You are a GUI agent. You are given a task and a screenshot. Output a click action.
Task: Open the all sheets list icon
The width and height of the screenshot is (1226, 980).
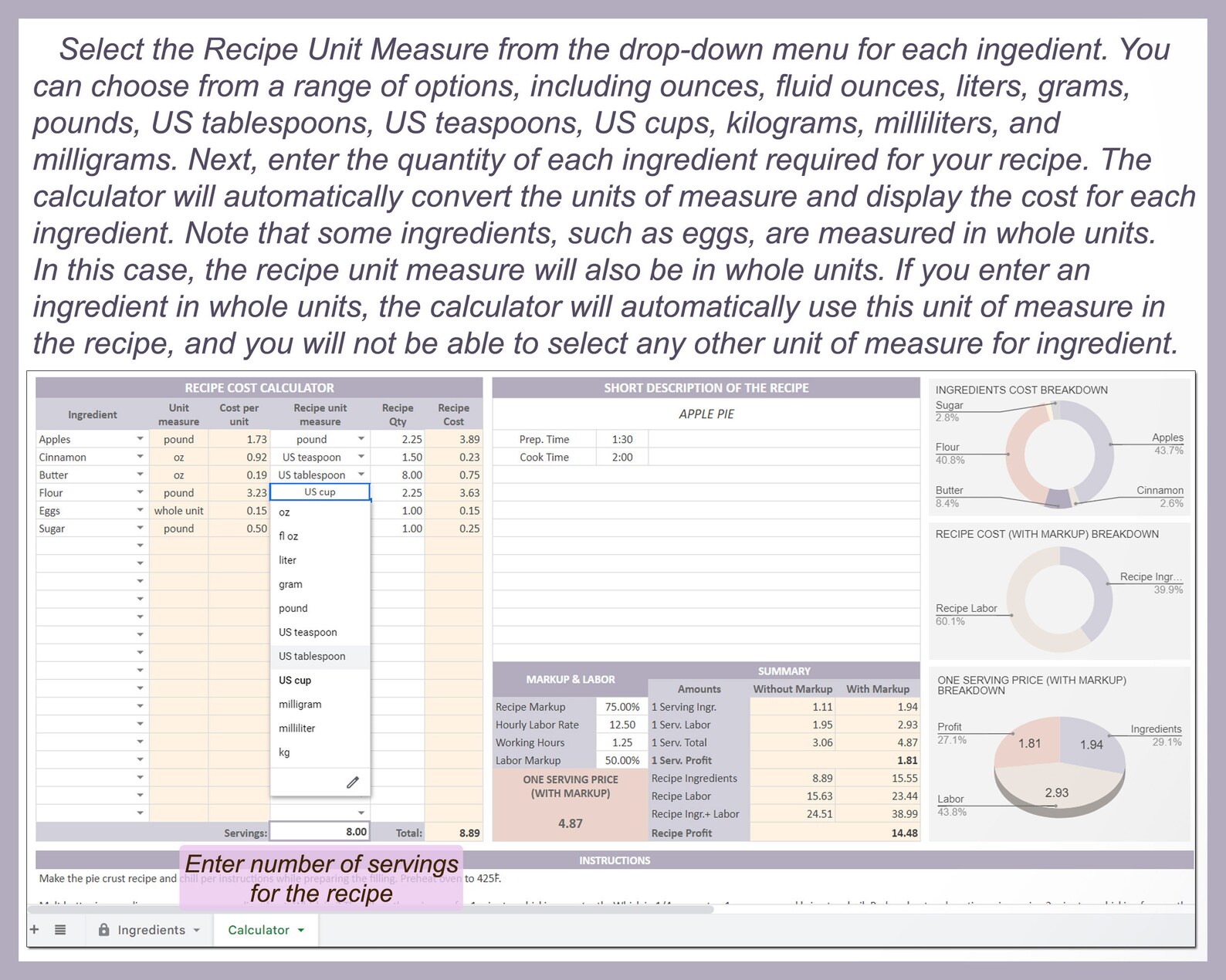tap(60, 930)
